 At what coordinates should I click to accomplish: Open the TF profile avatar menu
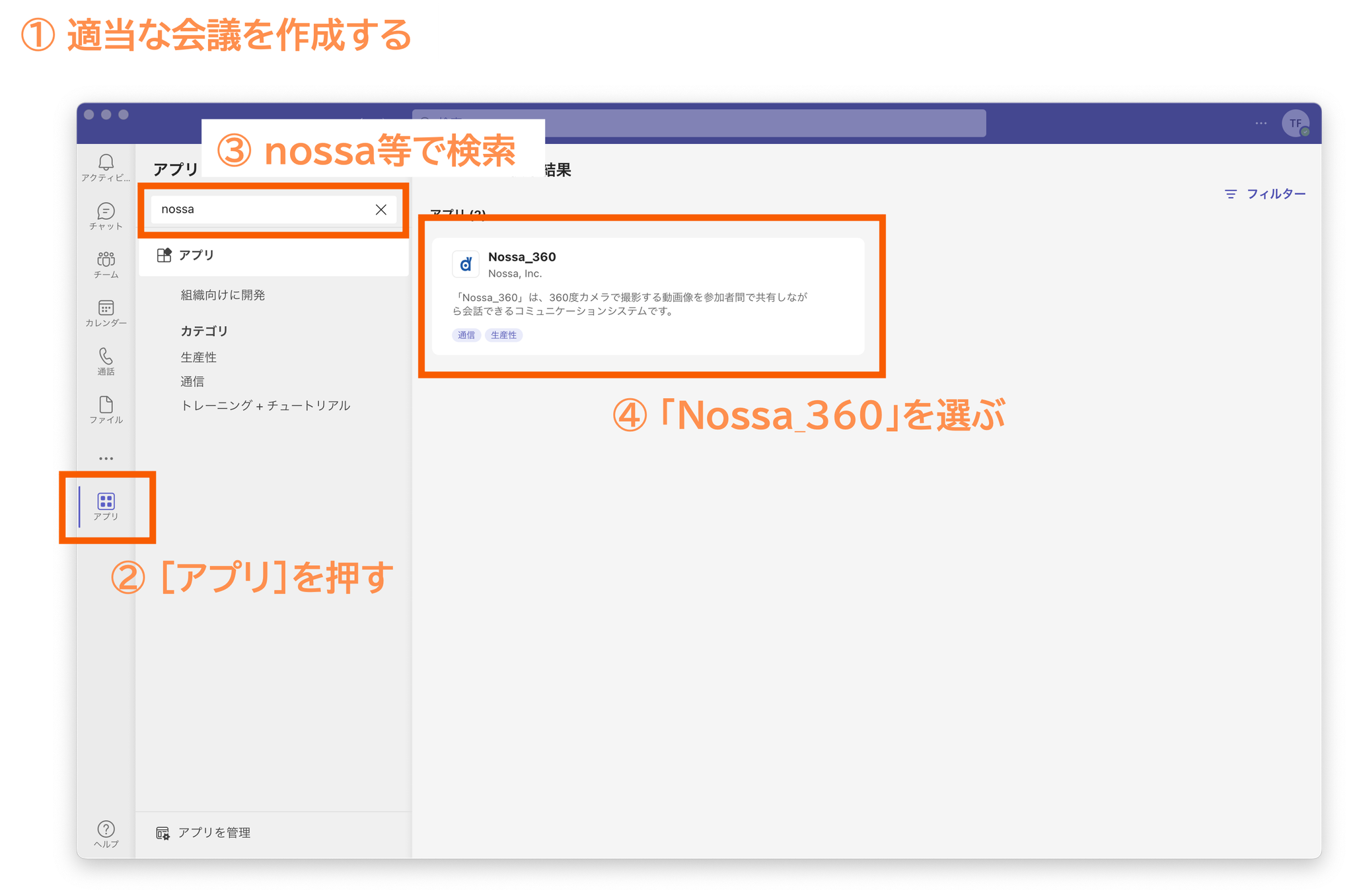(x=1295, y=123)
